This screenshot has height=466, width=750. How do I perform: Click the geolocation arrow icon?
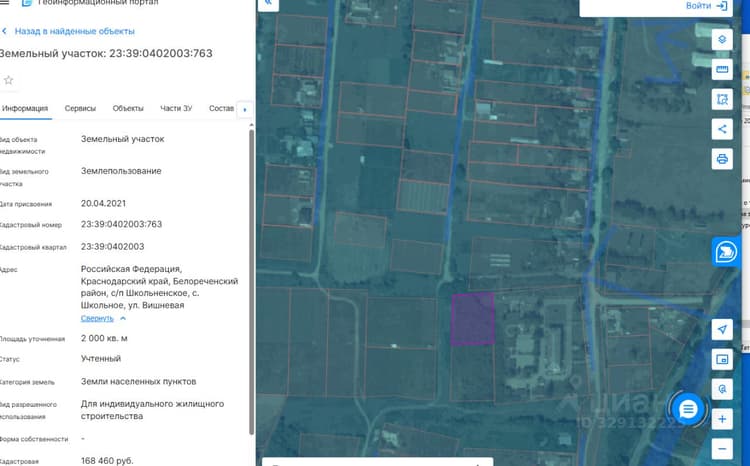click(x=722, y=329)
